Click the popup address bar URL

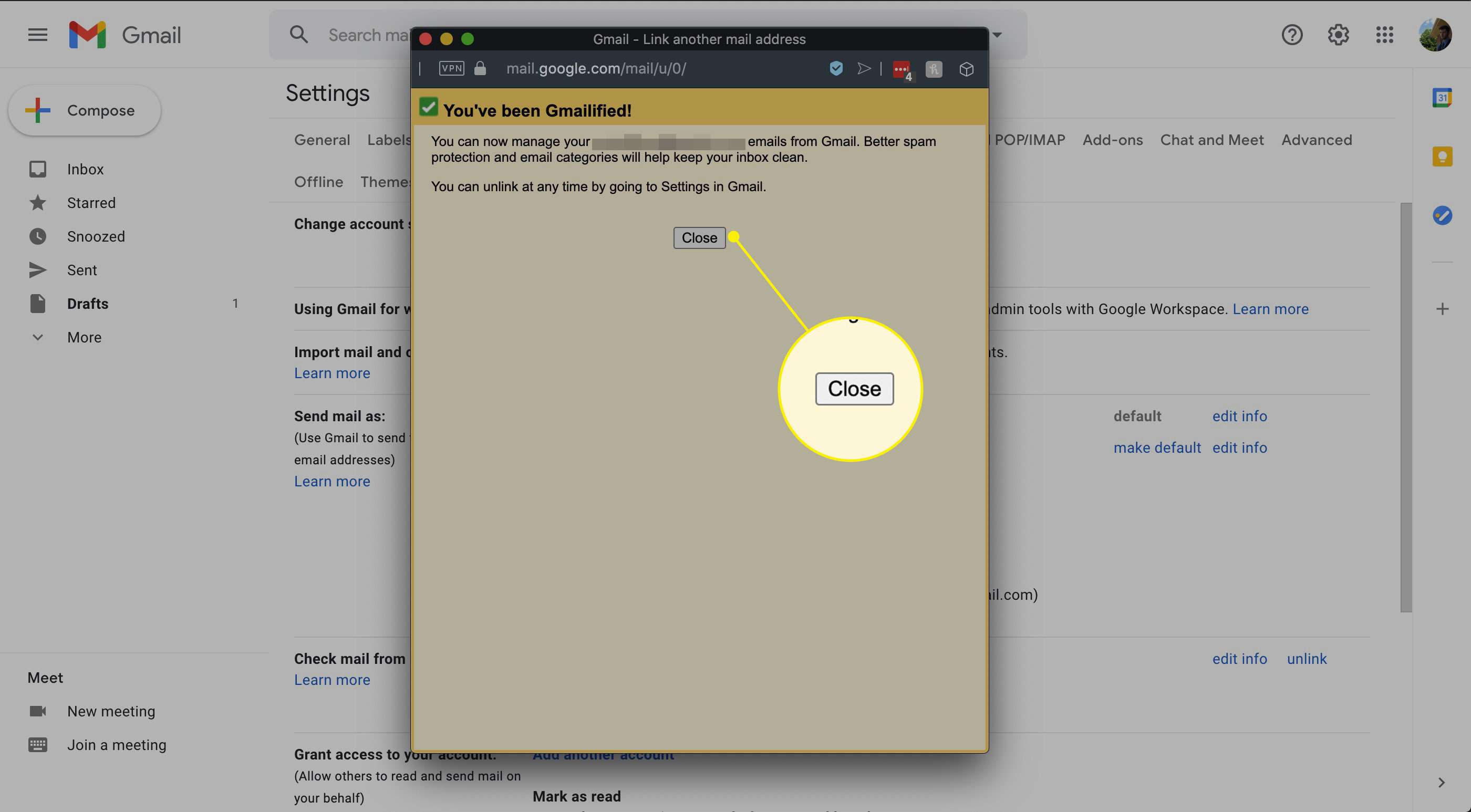click(x=596, y=68)
